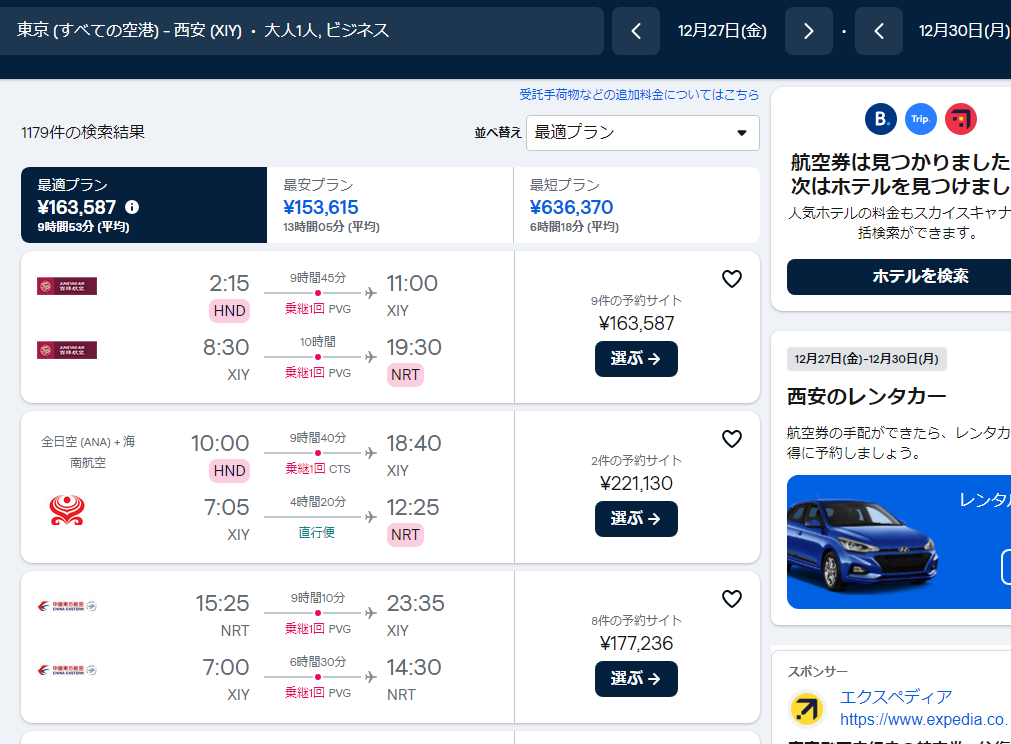
Task: Favorite the ¥163,587 Juneyao Air flight
Action: [732, 279]
